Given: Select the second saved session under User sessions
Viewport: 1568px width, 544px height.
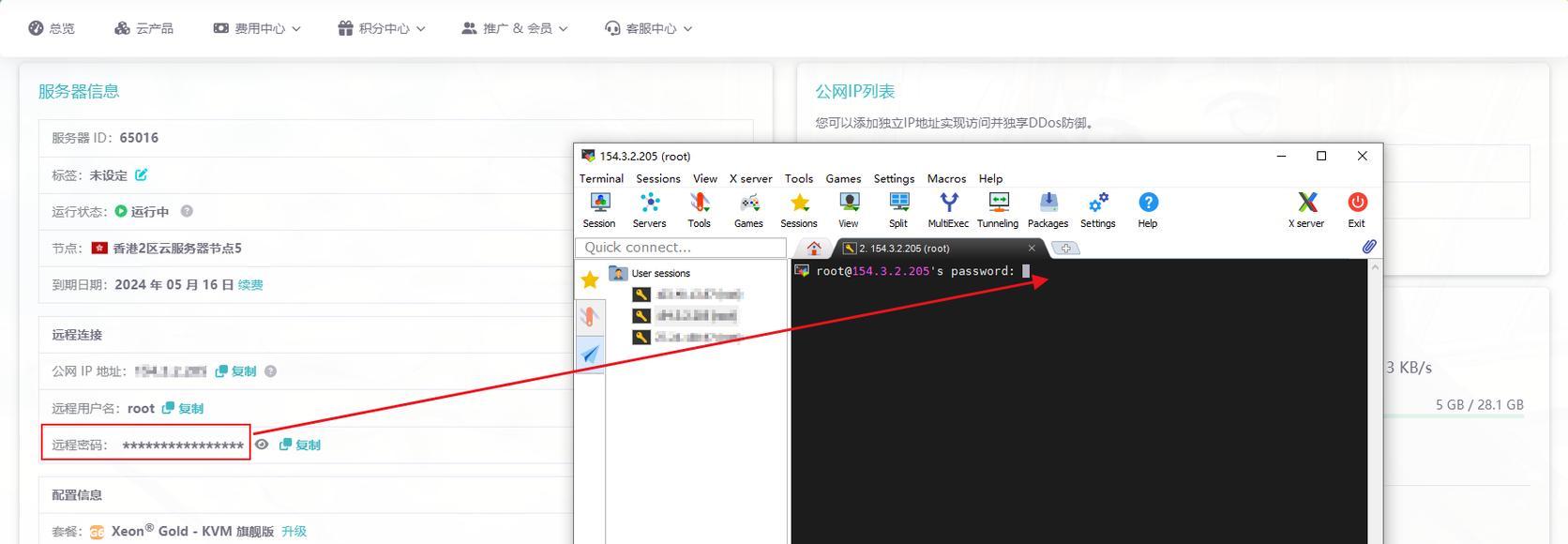Looking at the screenshot, I should [x=686, y=316].
